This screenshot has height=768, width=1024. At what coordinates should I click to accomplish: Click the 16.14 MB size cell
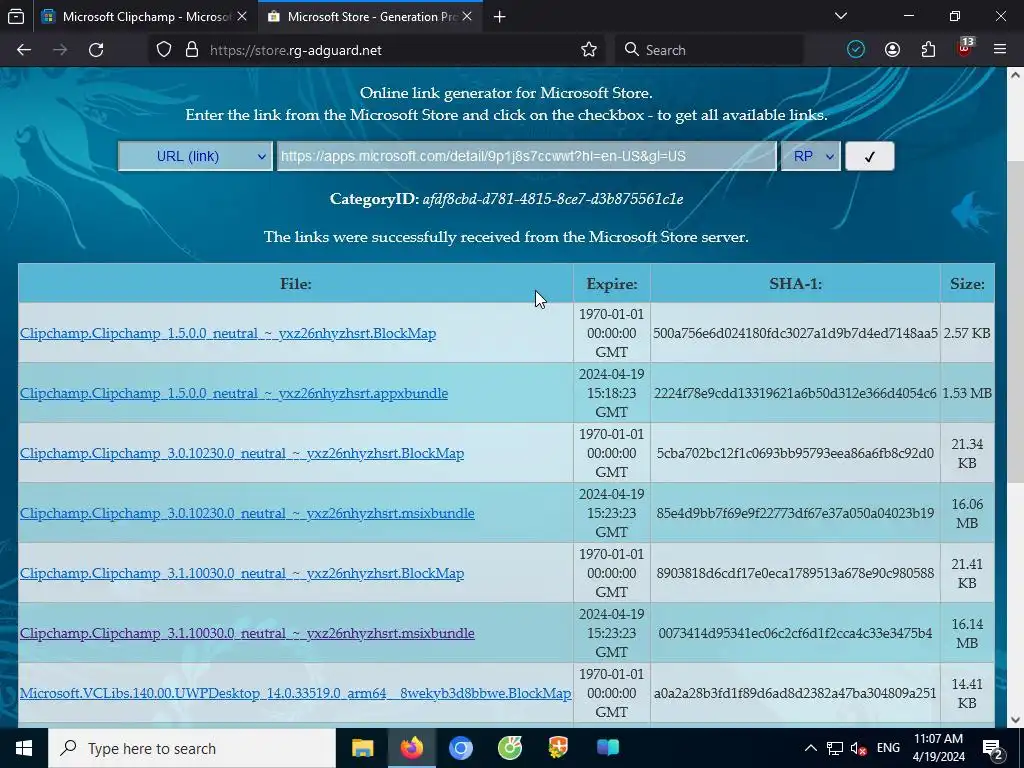pos(967,633)
